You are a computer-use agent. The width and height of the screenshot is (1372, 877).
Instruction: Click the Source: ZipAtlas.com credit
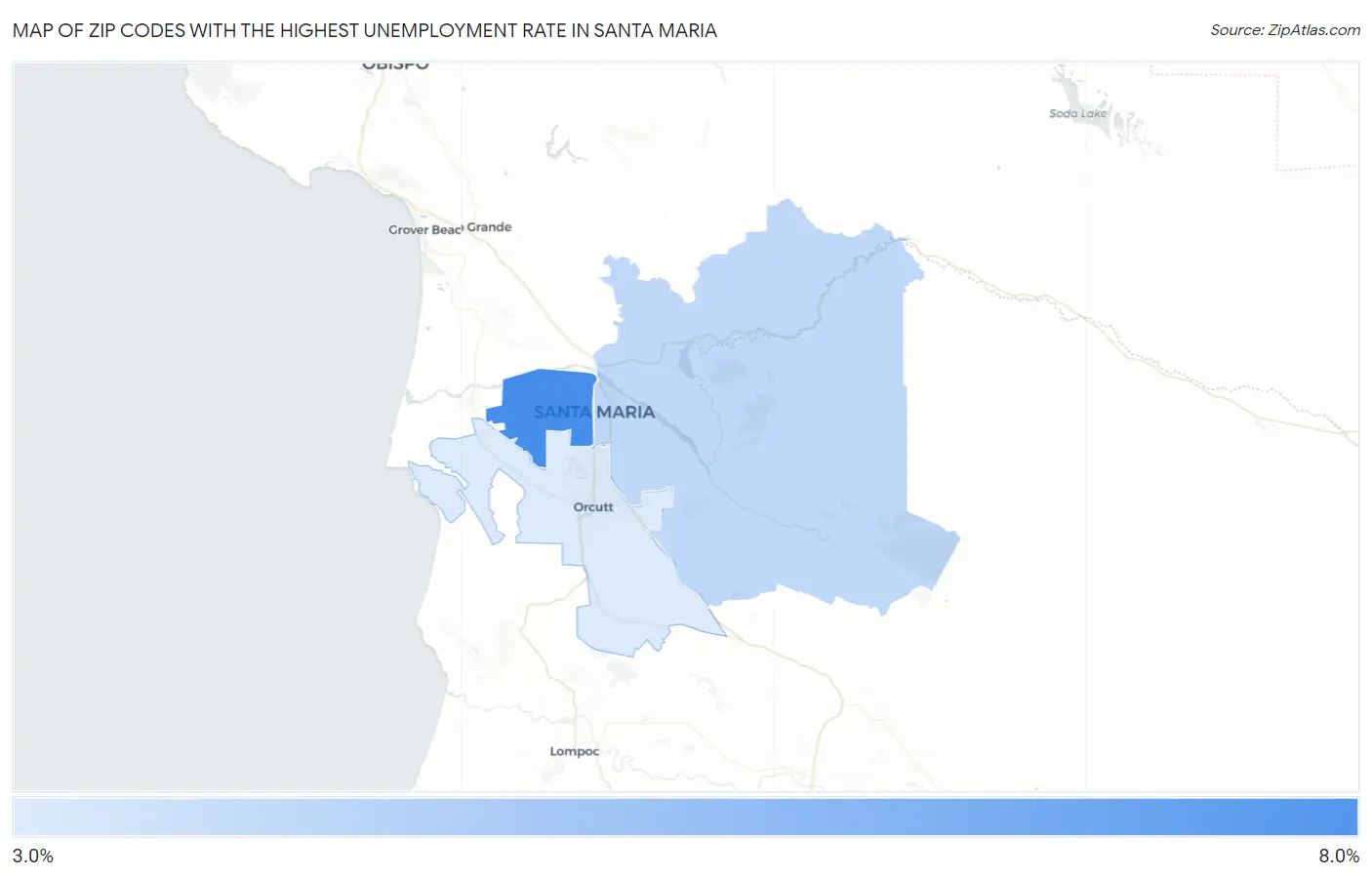(x=1285, y=30)
